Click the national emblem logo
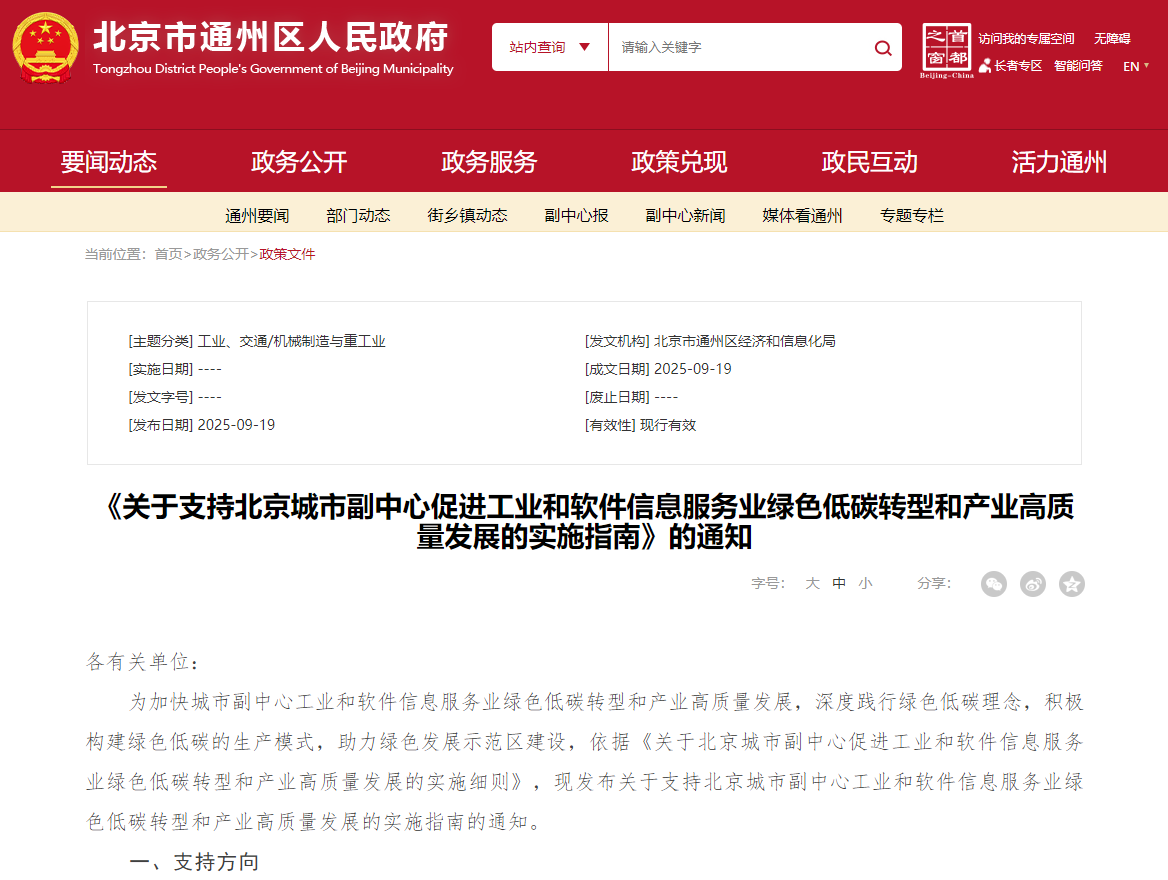Image resolution: width=1168 pixels, height=880 pixels. coord(45,47)
